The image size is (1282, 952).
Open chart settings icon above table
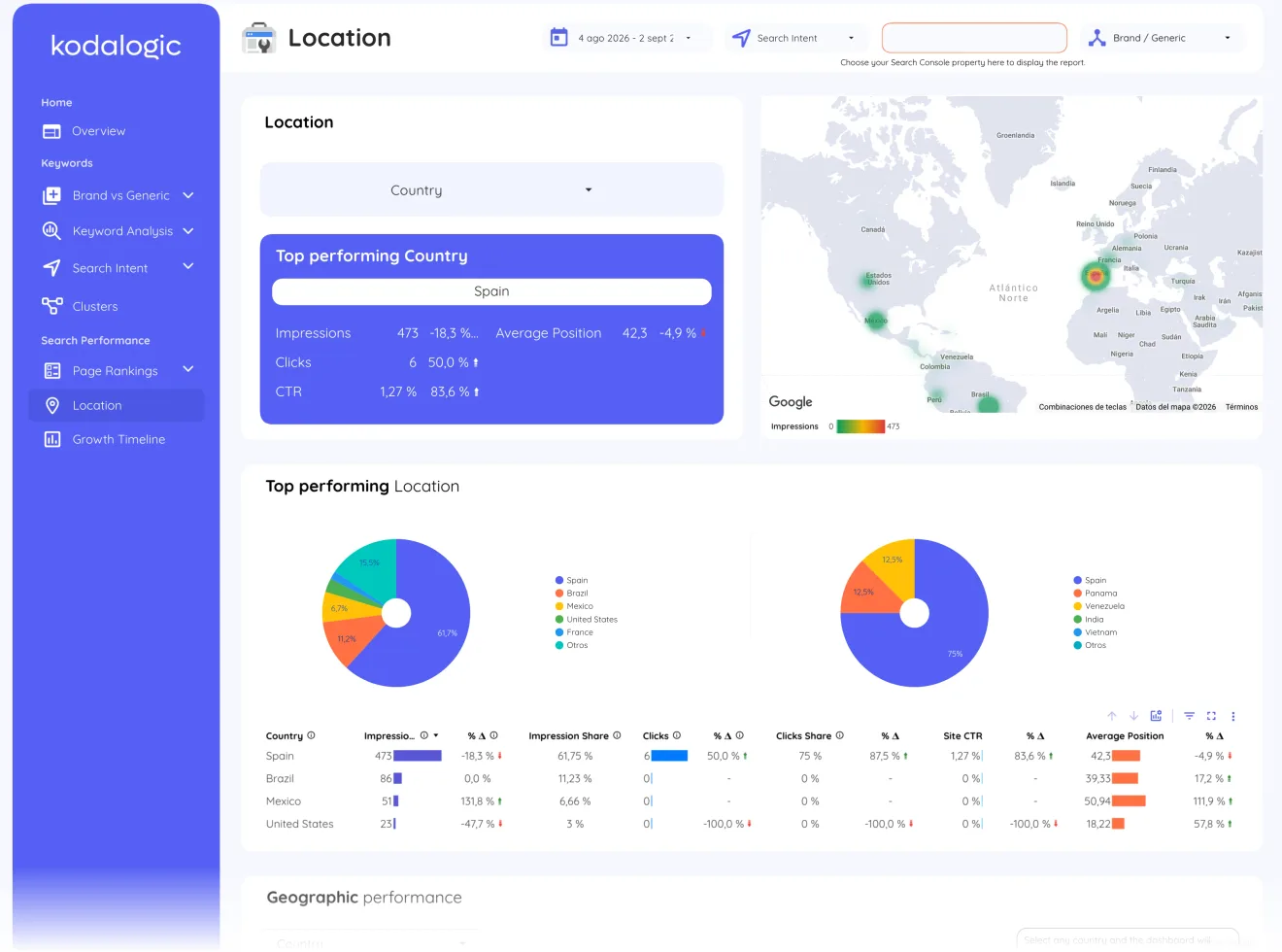pyautogui.click(x=1156, y=716)
